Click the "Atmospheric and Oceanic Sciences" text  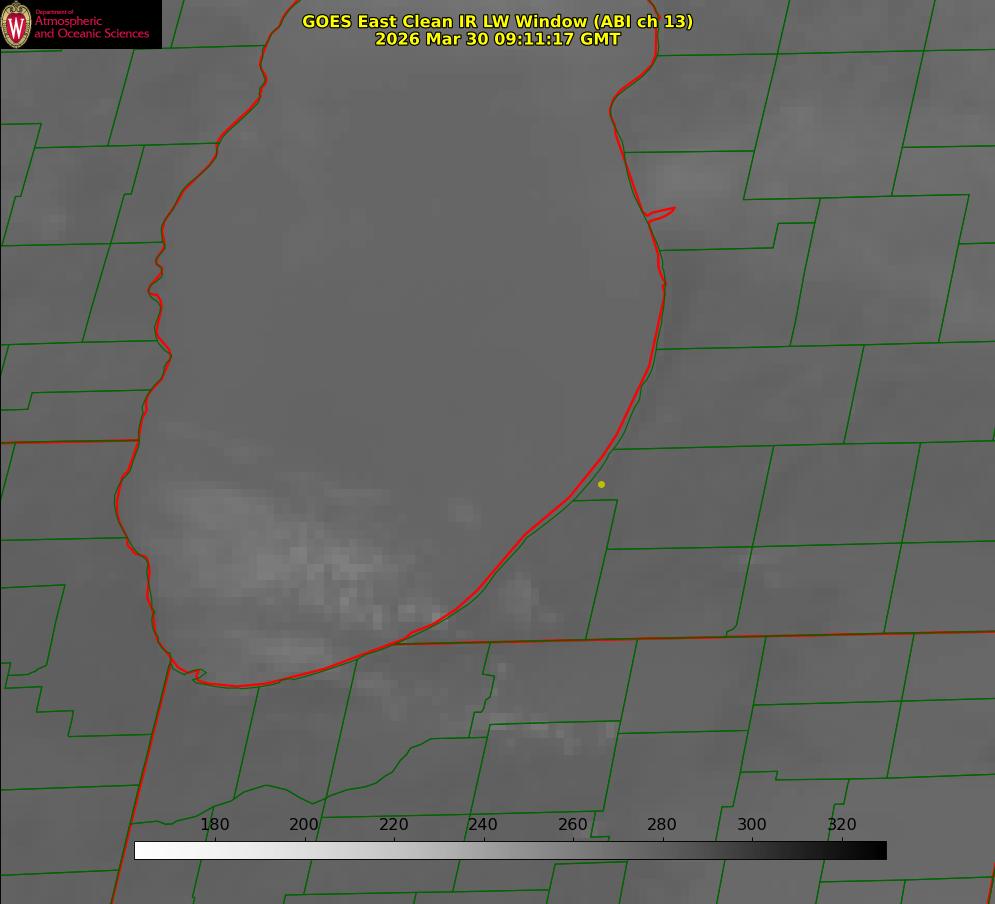(91, 28)
